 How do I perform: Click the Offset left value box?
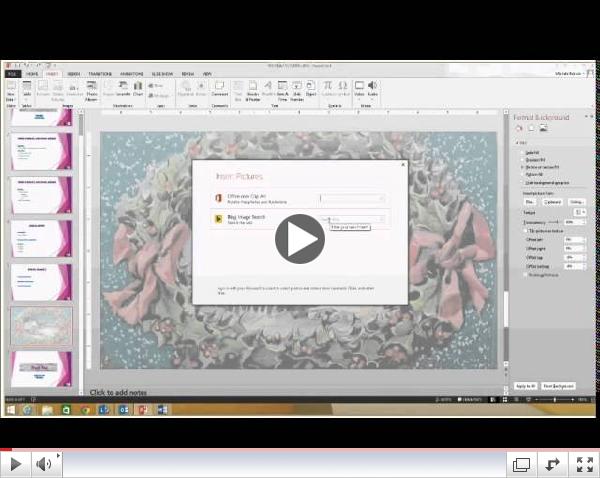click(575, 240)
